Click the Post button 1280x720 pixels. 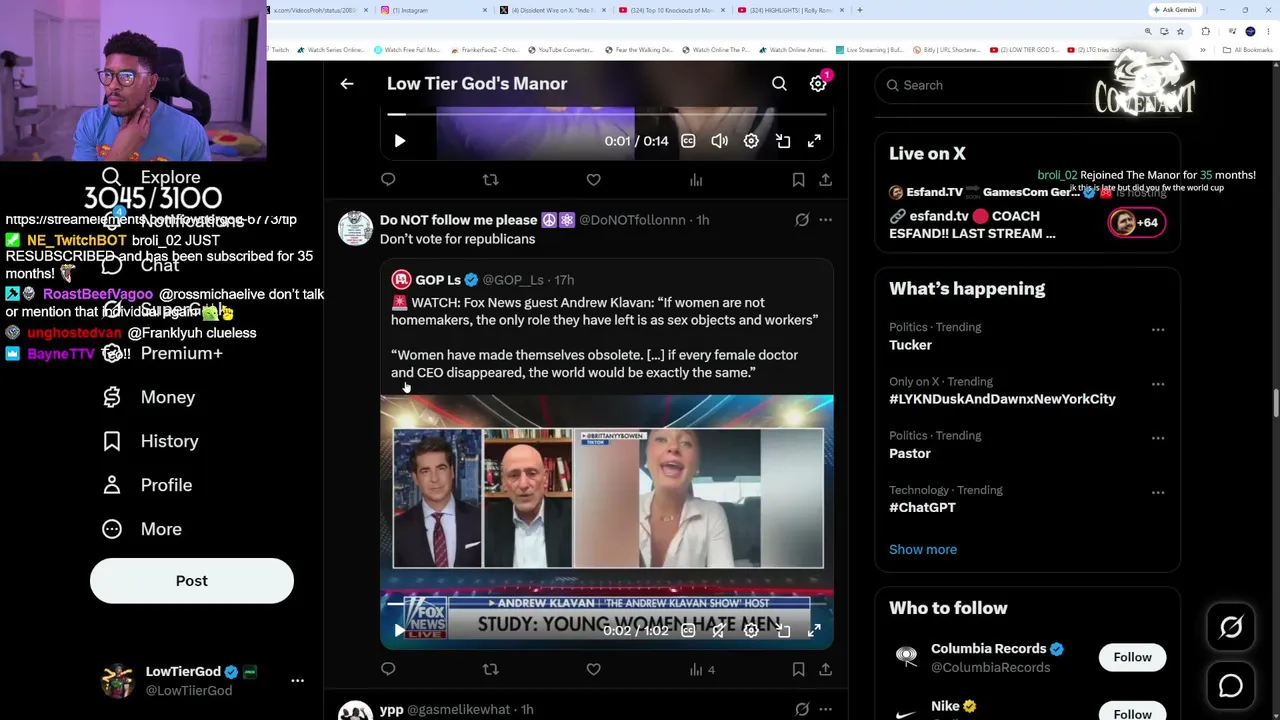click(192, 581)
